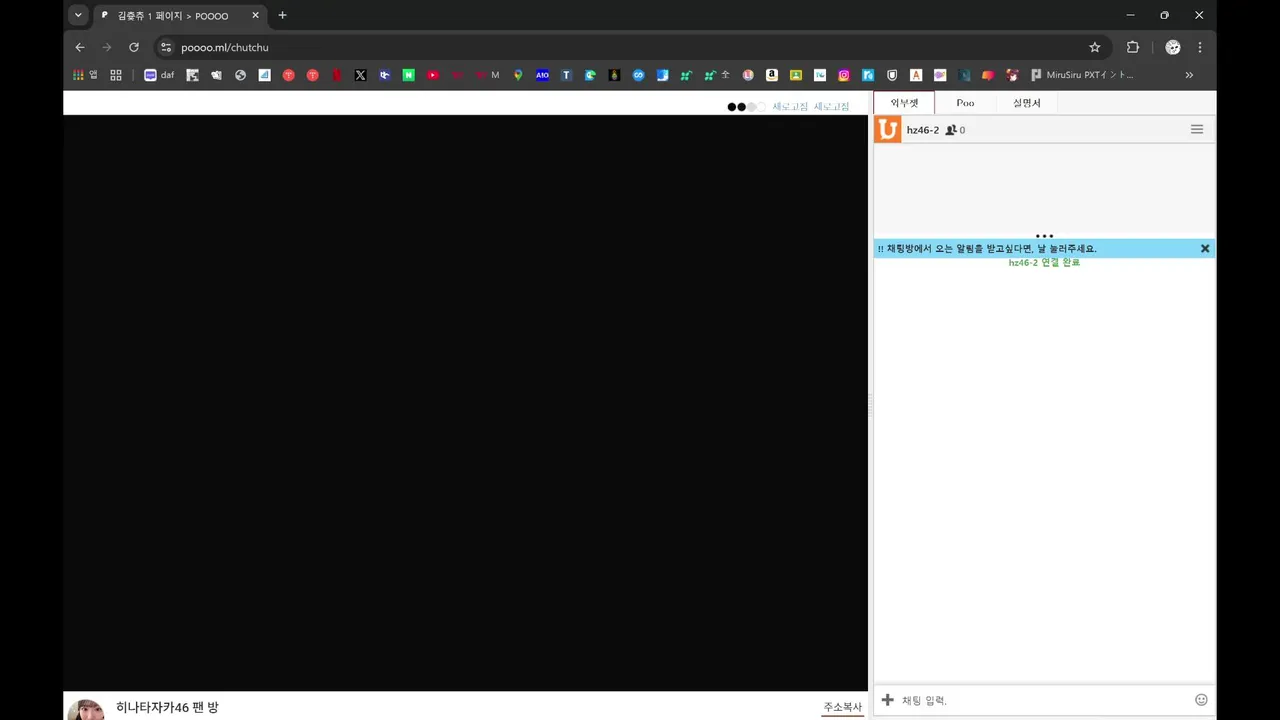Open the tab search dropdown arrow
The image size is (1280, 720).
(78, 15)
